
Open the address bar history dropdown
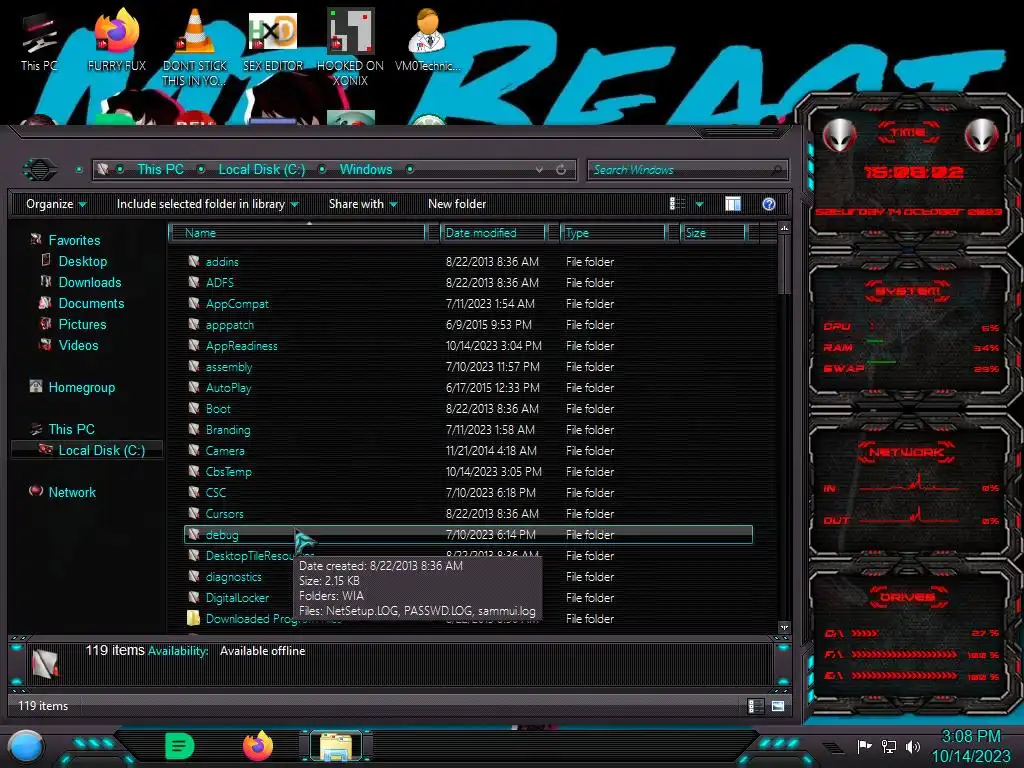point(539,170)
